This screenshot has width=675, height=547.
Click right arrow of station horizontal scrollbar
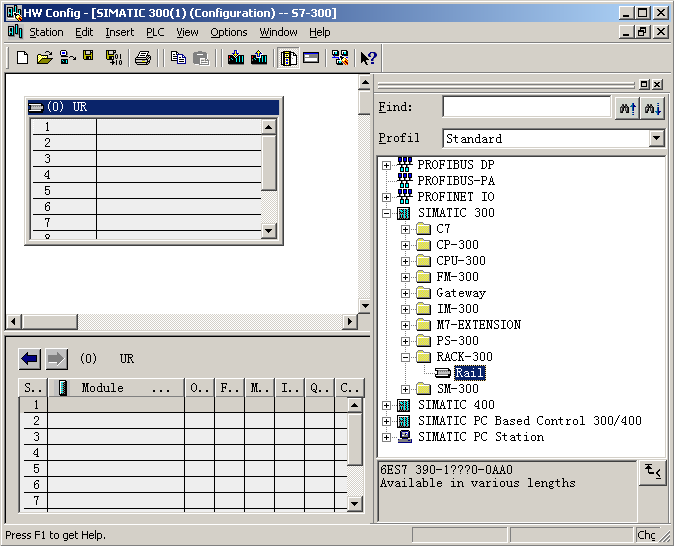350,321
